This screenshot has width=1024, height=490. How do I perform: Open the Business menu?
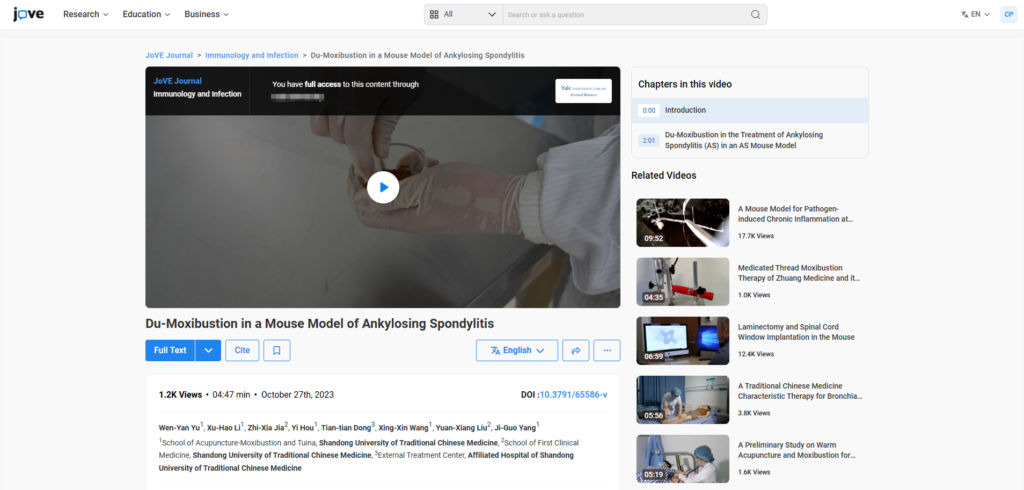[x=206, y=14]
